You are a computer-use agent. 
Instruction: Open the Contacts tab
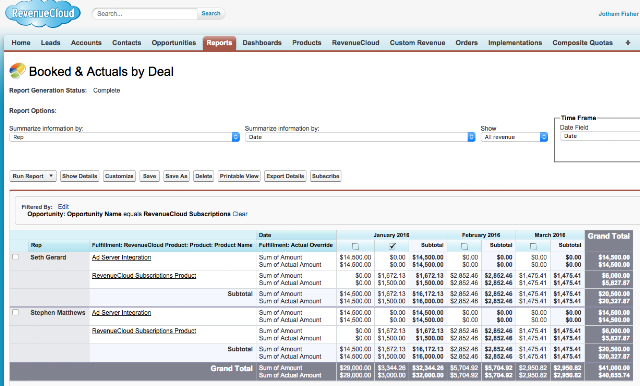pyautogui.click(x=127, y=42)
